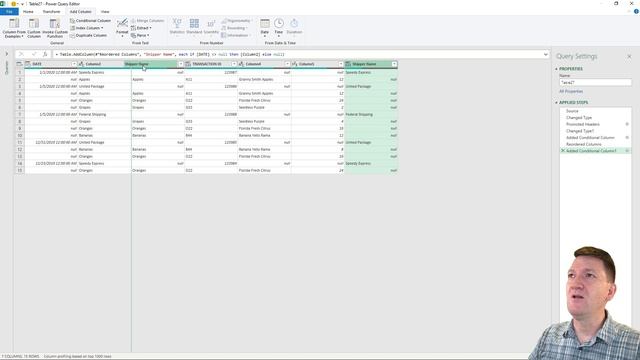The width and height of the screenshot is (640, 360).
Task: Click the table corner menu icon
Action: [19, 64]
